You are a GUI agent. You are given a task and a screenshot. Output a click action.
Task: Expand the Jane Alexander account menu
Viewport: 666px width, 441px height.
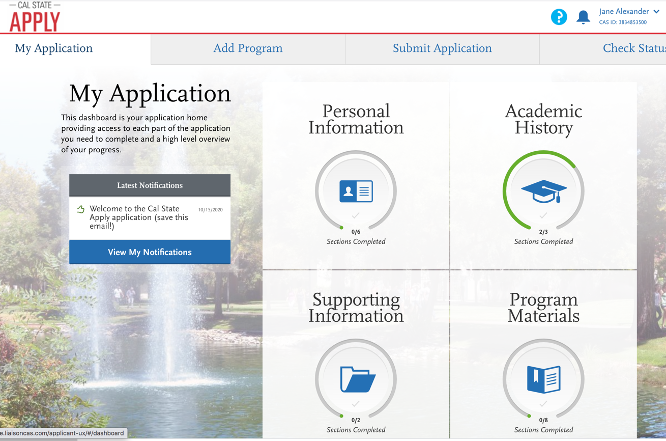(x=629, y=11)
